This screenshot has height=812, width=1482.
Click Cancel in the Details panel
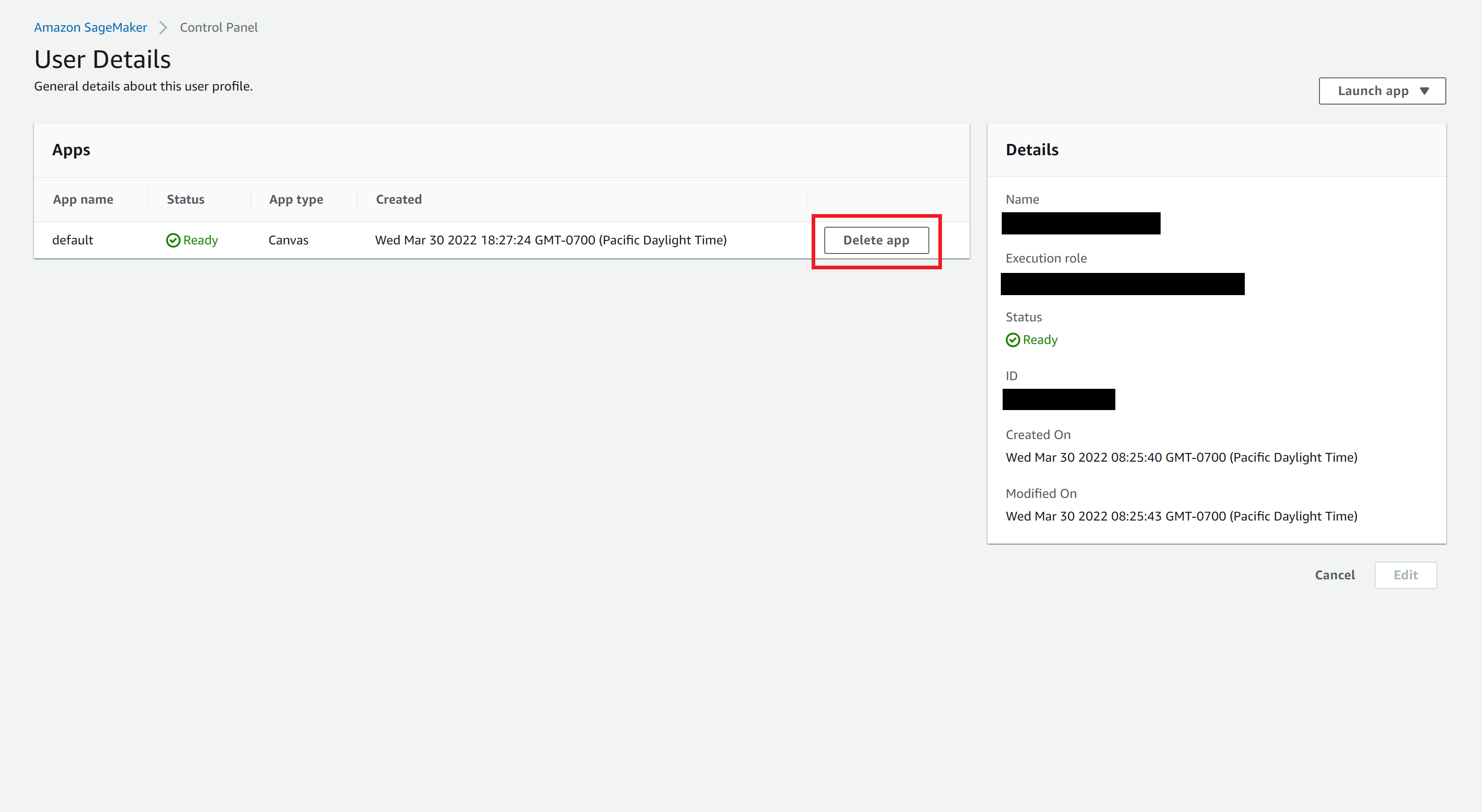(x=1335, y=574)
